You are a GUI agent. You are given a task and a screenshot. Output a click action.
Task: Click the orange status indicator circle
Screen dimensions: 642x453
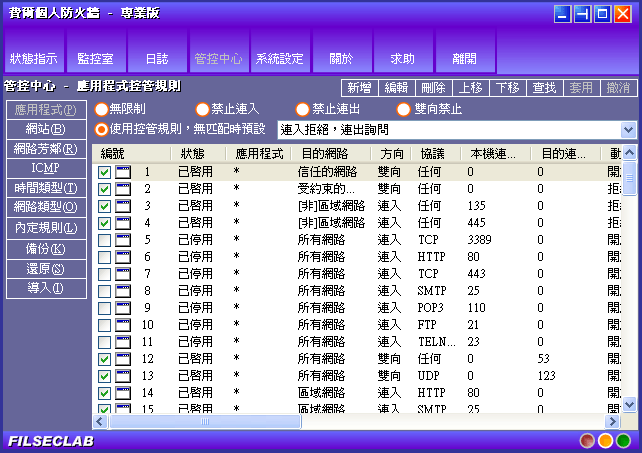(x=605, y=441)
